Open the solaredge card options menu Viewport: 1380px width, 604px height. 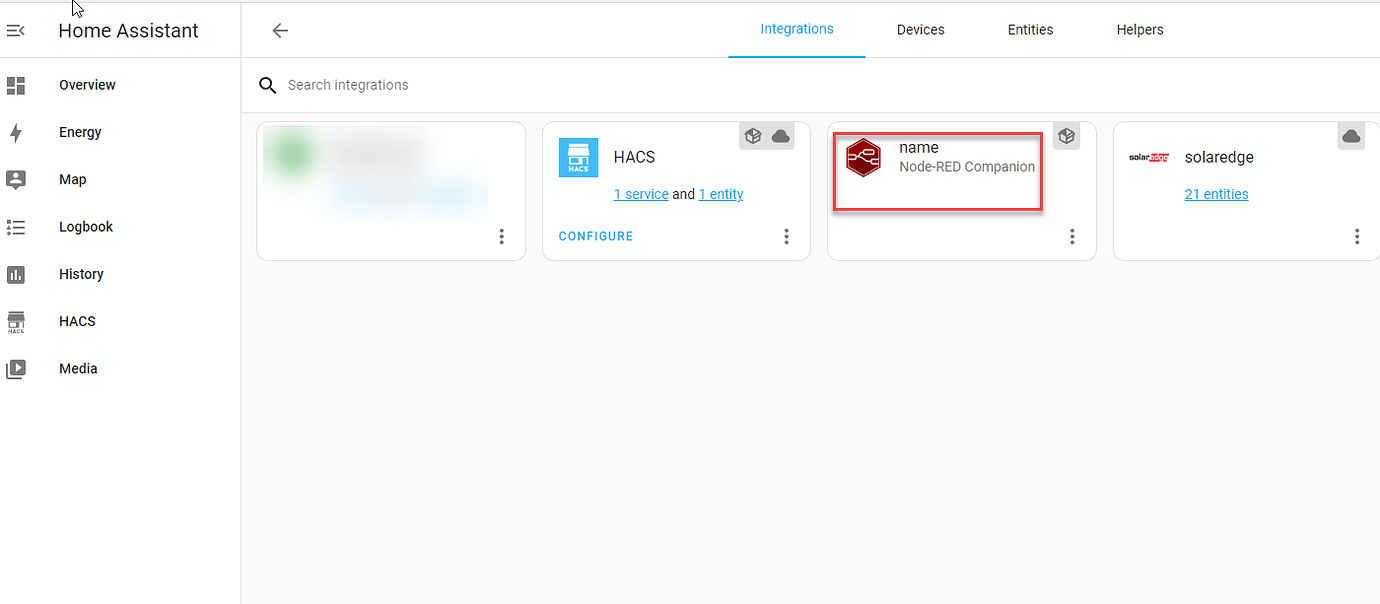pyautogui.click(x=1357, y=236)
